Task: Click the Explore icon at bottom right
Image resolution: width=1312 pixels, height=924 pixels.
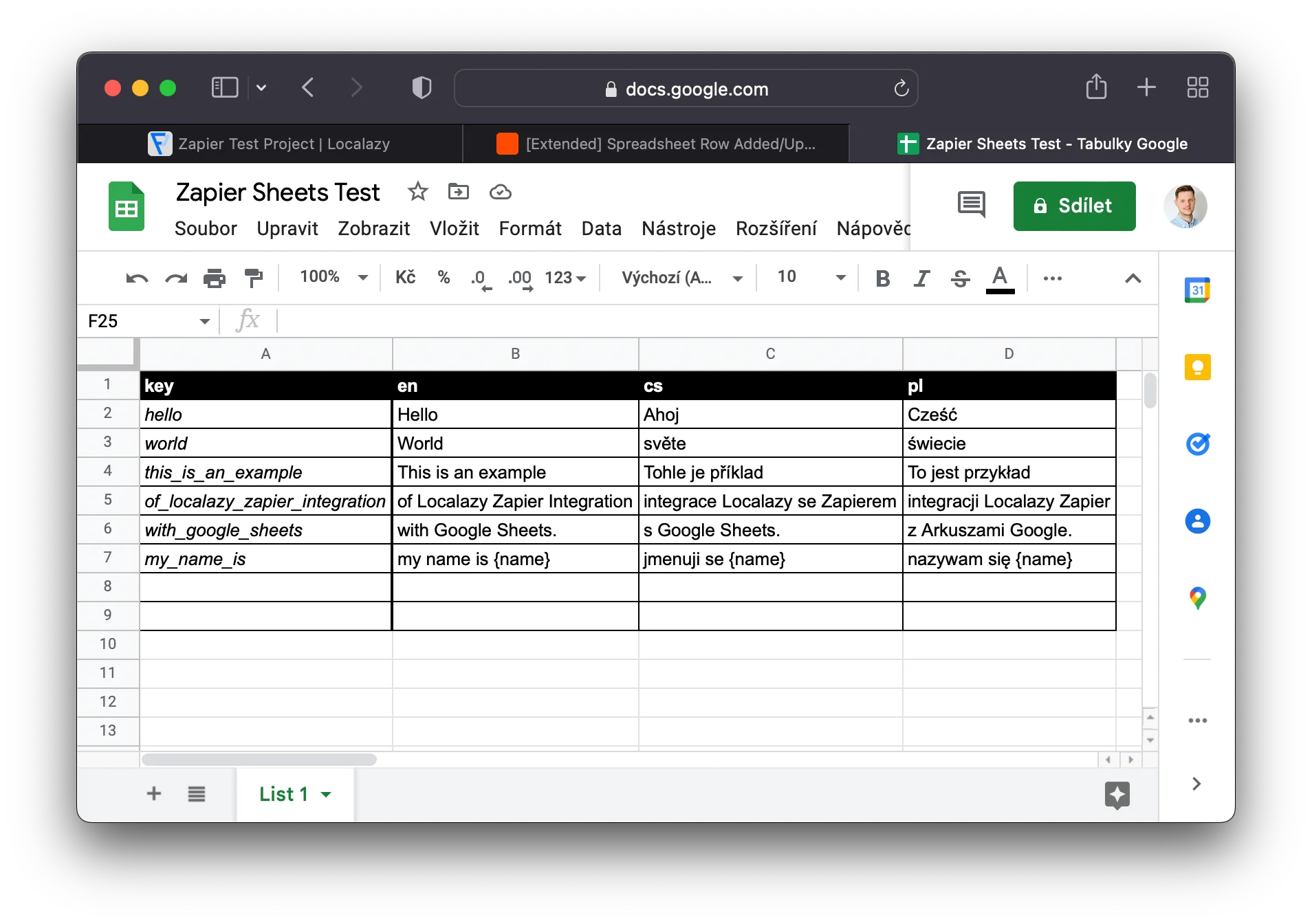Action: [1117, 795]
